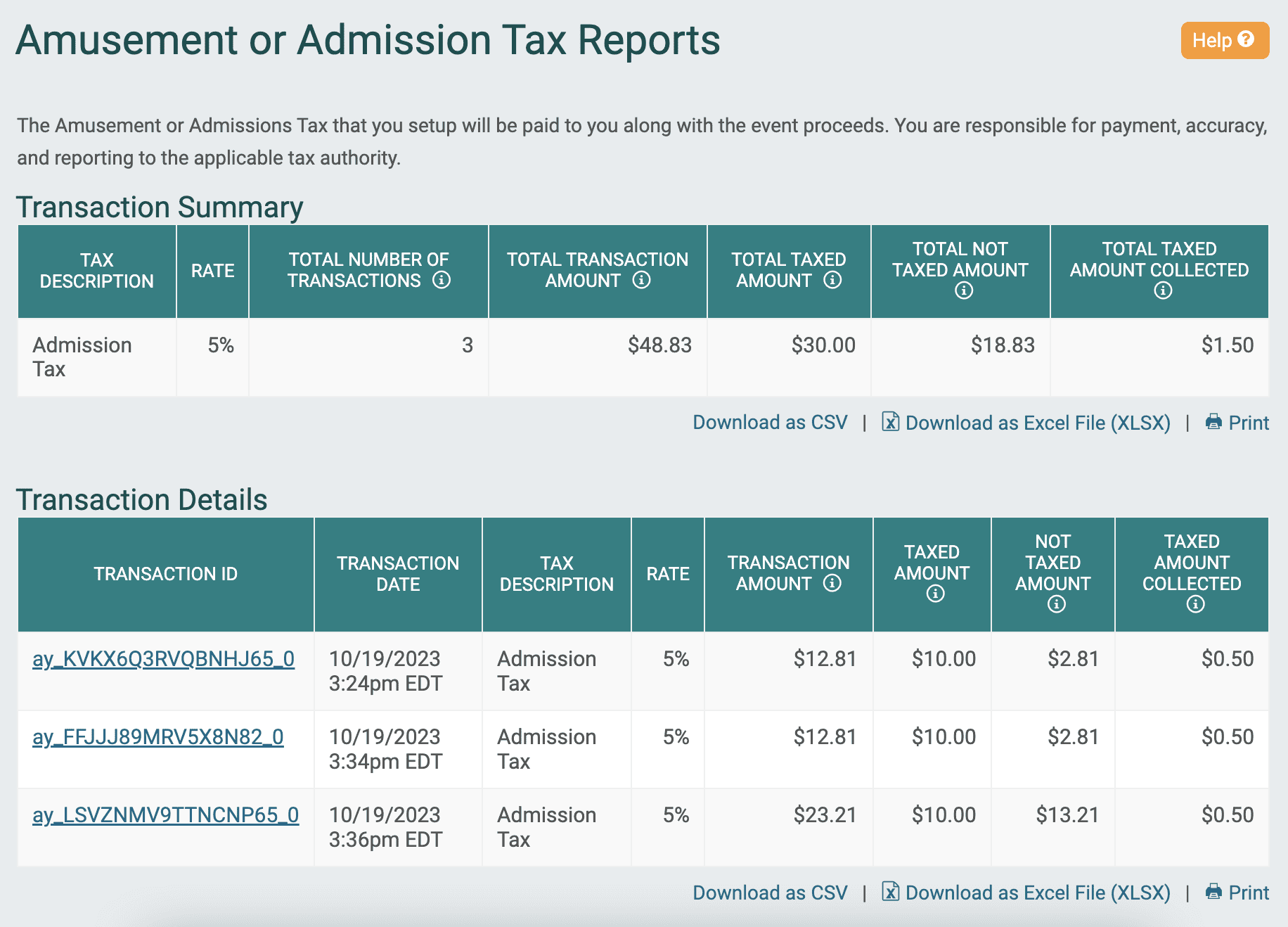Open transaction ay_KVKX6Q3RVQBNHJ65_0
Viewport: 1288px width, 927px height.
[165, 660]
